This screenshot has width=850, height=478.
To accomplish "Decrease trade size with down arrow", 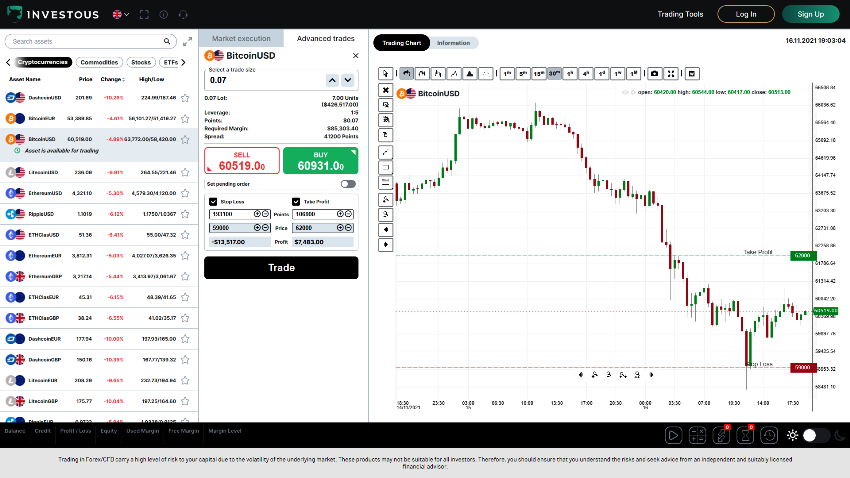I will tap(348, 80).
